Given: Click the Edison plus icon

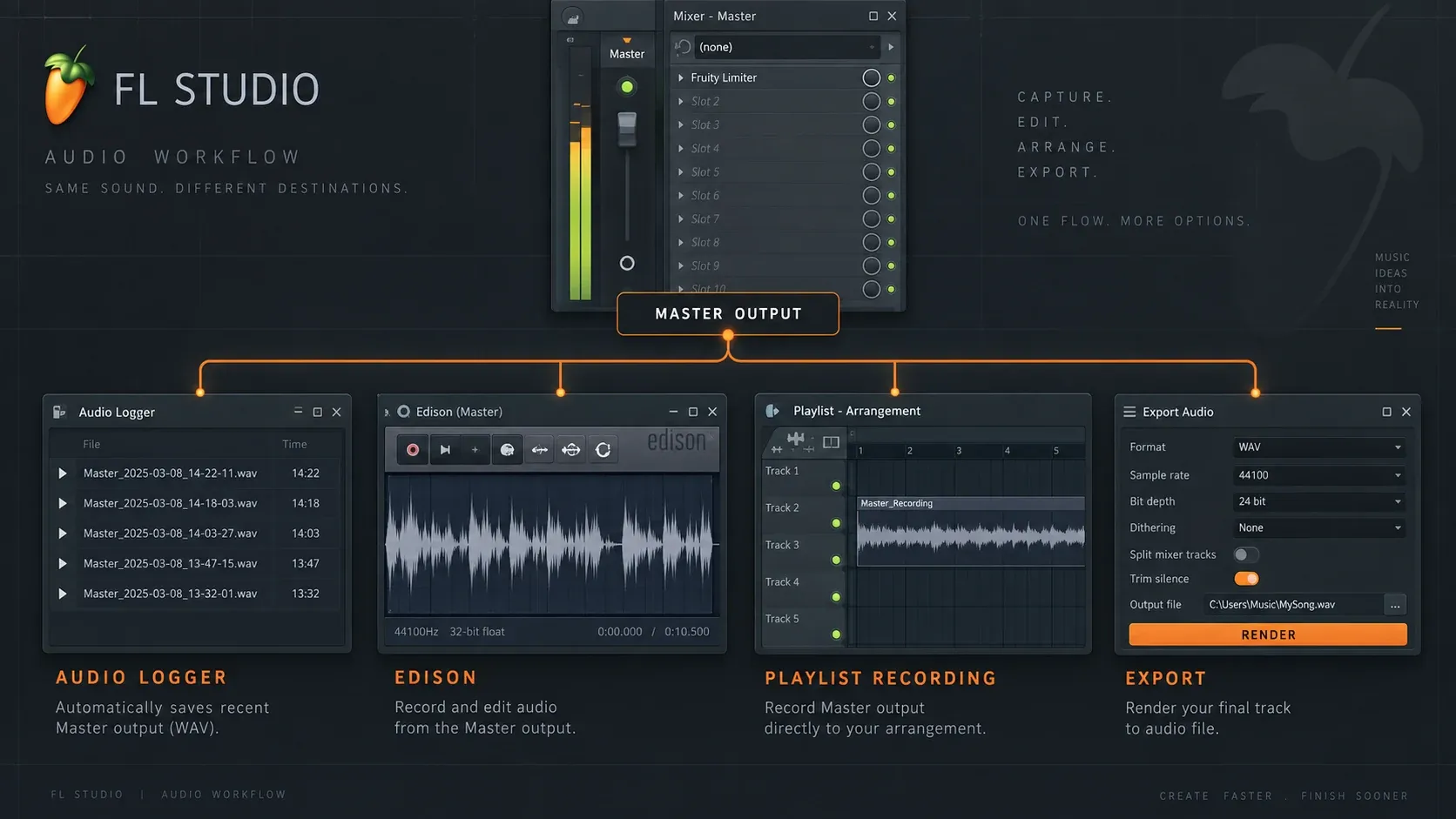Looking at the screenshot, I should (x=475, y=450).
